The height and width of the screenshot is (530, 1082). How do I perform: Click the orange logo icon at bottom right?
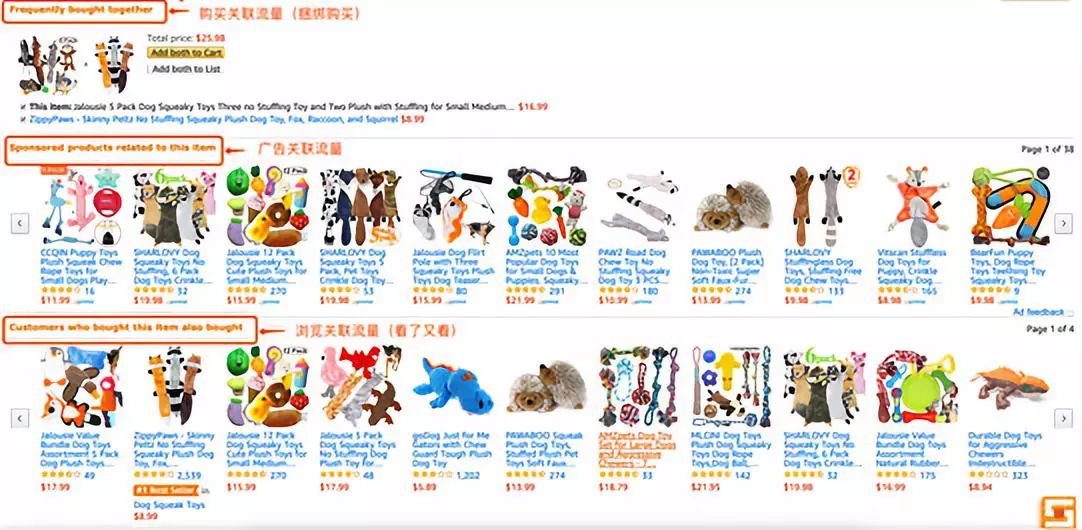coord(1057,511)
